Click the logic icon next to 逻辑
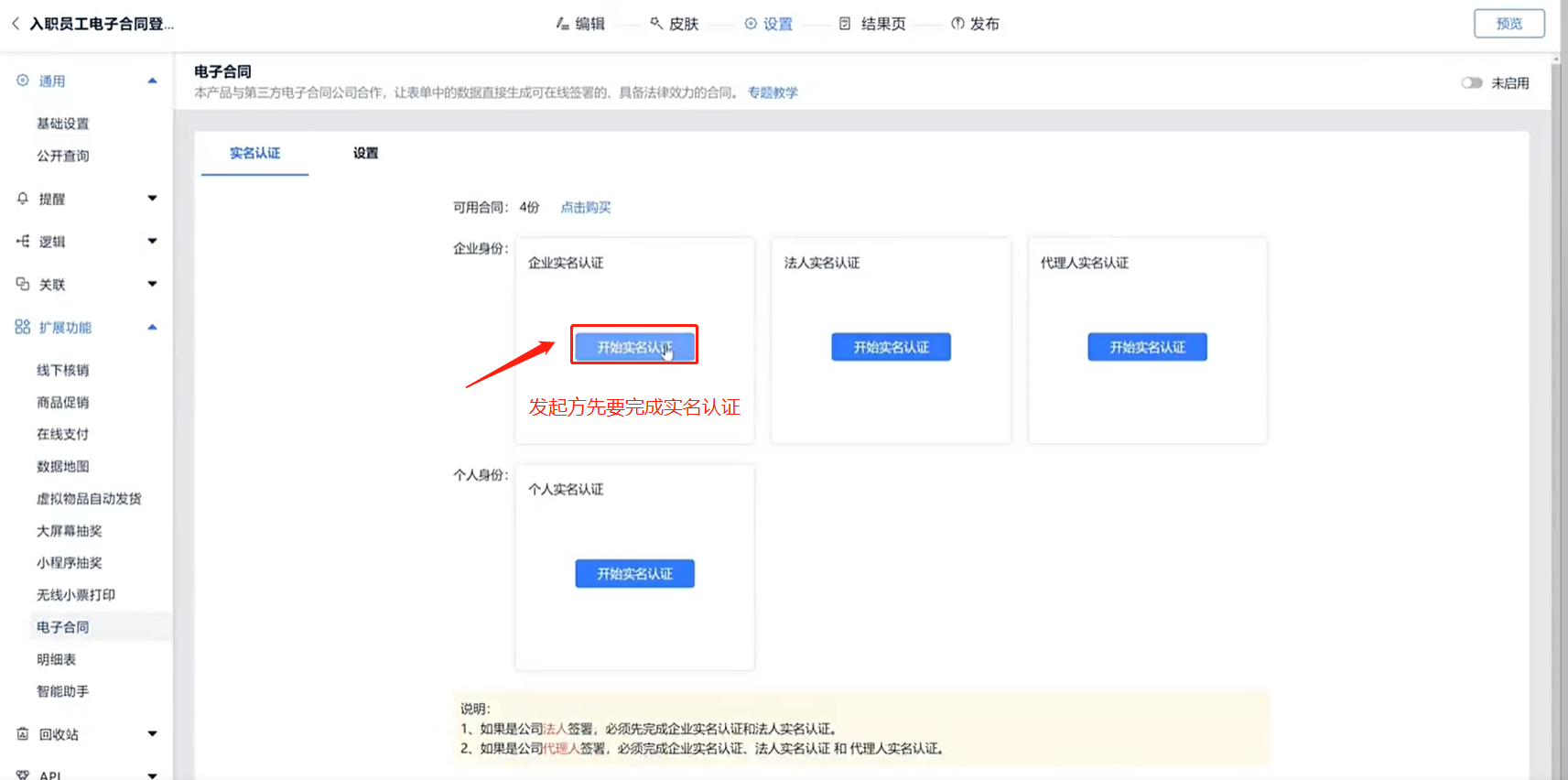This screenshot has width=1568, height=780. 23,242
